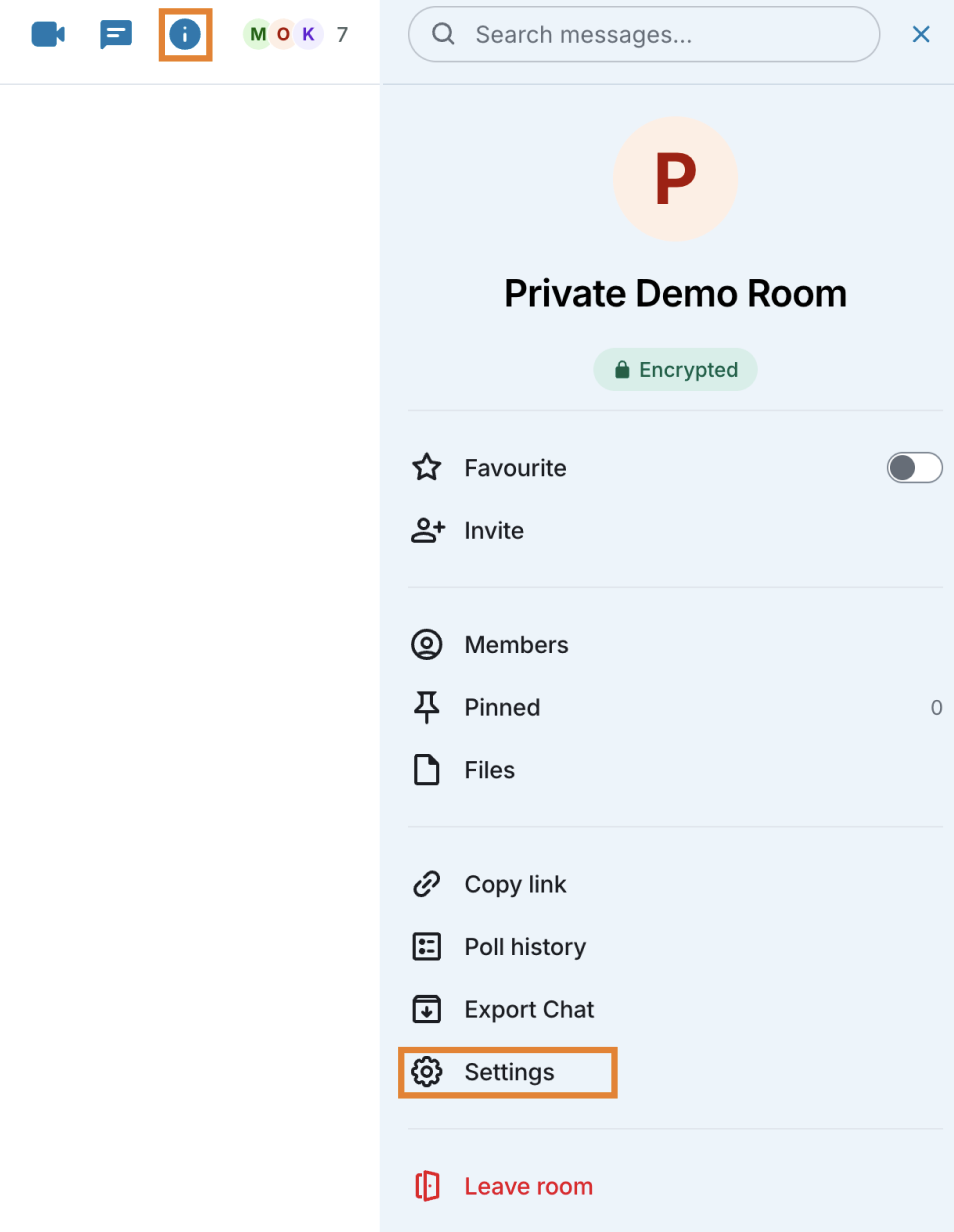954x1232 pixels.
Task: Click the Settings gear icon
Action: (x=427, y=1072)
